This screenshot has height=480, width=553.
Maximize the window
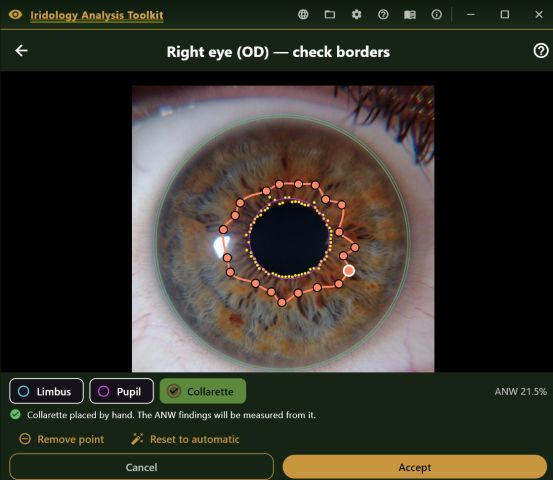tap(505, 14)
